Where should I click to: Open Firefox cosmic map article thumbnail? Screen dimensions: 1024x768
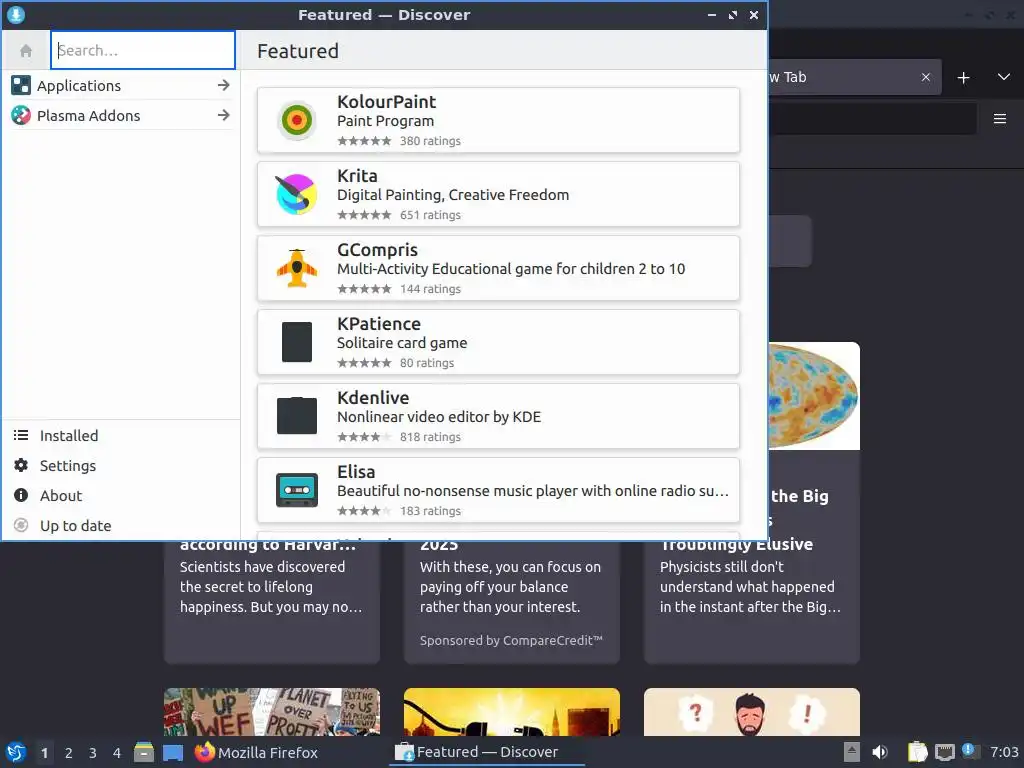[814, 396]
